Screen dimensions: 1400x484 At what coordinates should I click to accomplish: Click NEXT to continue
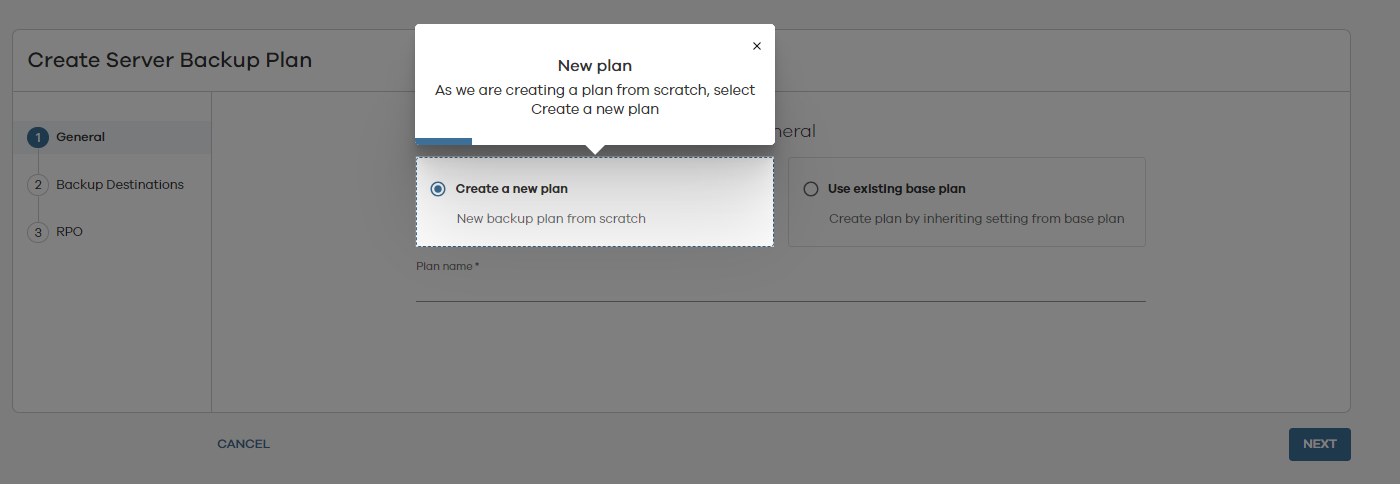[1320, 444]
